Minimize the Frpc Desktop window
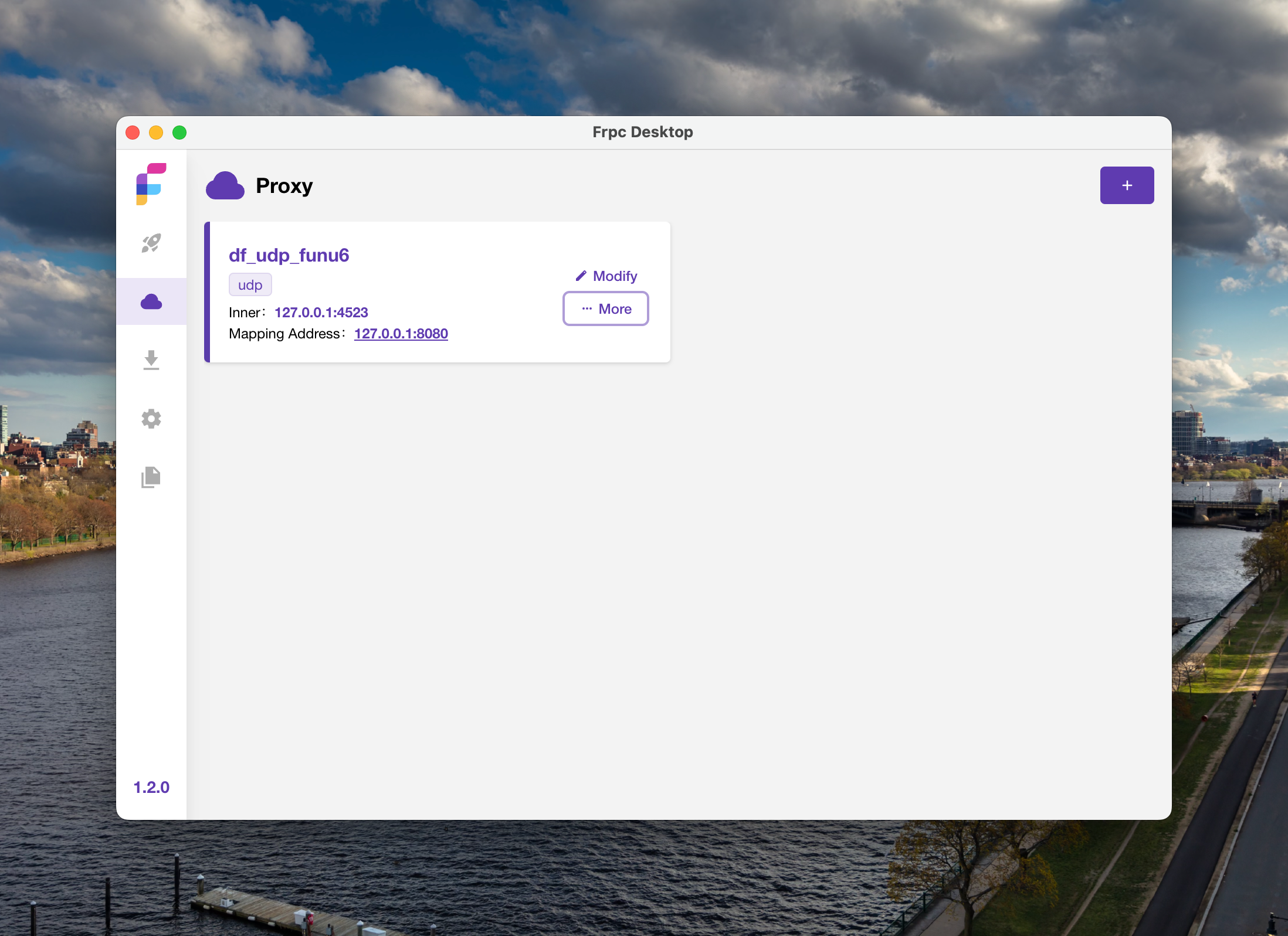The image size is (1288, 936). [156, 133]
